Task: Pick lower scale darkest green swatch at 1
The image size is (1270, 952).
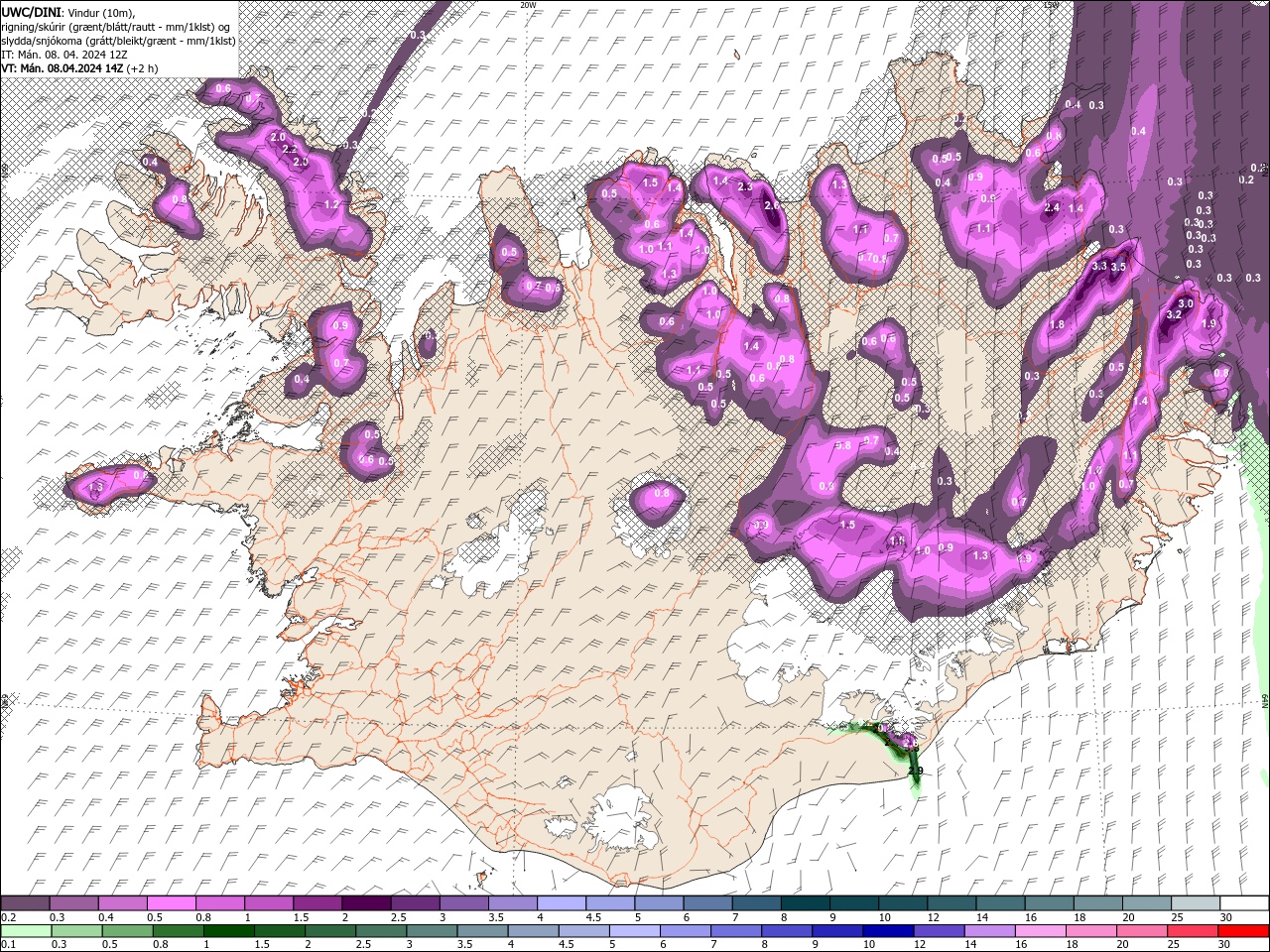Action: [x=229, y=931]
